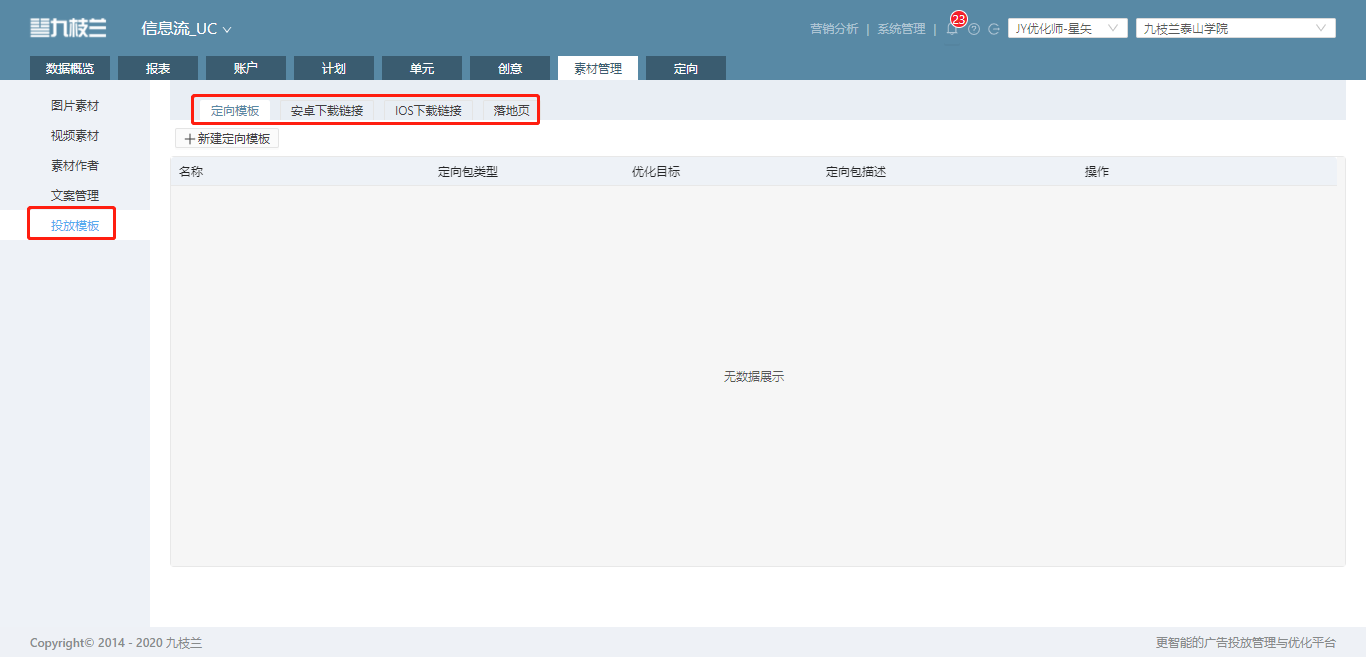Expand the 信息流_UC channel switcher

coord(186,29)
